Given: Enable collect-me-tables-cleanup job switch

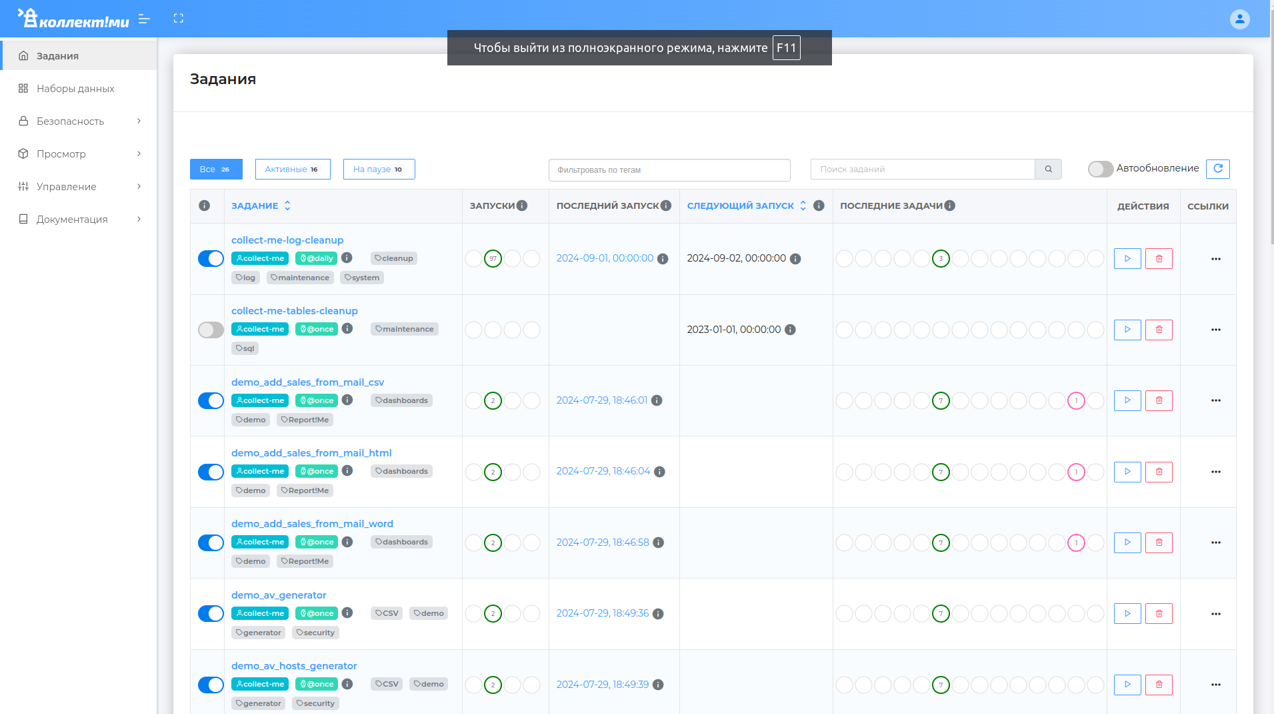Looking at the screenshot, I should click(211, 330).
